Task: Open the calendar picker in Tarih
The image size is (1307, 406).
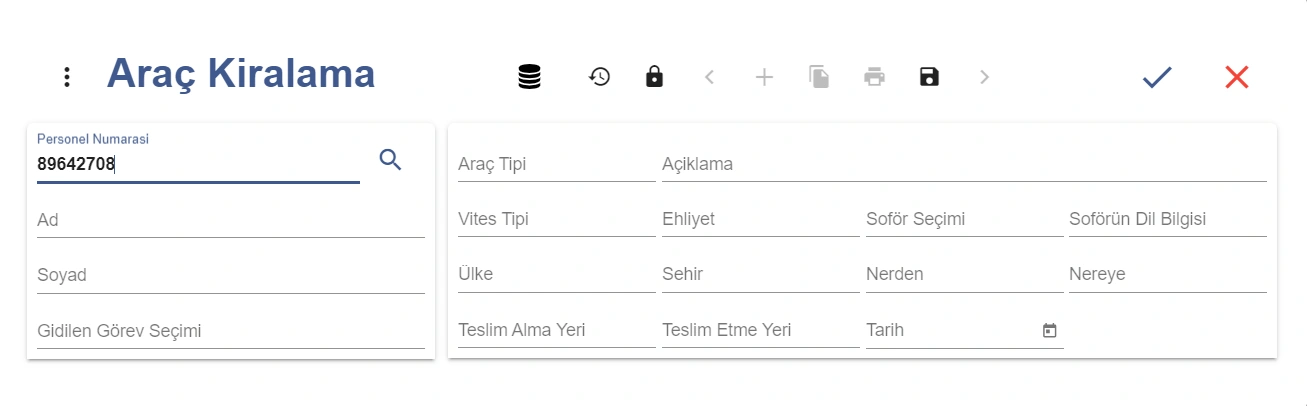Action: click(1049, 330)
